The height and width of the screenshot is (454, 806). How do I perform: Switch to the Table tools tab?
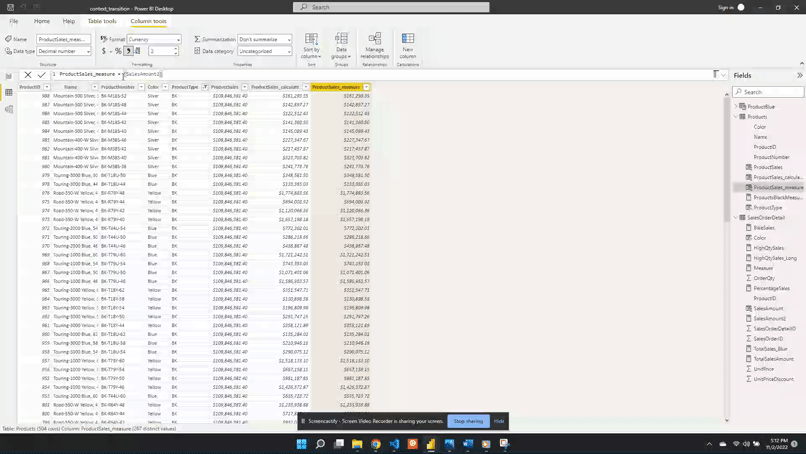(x=101, y=21)
